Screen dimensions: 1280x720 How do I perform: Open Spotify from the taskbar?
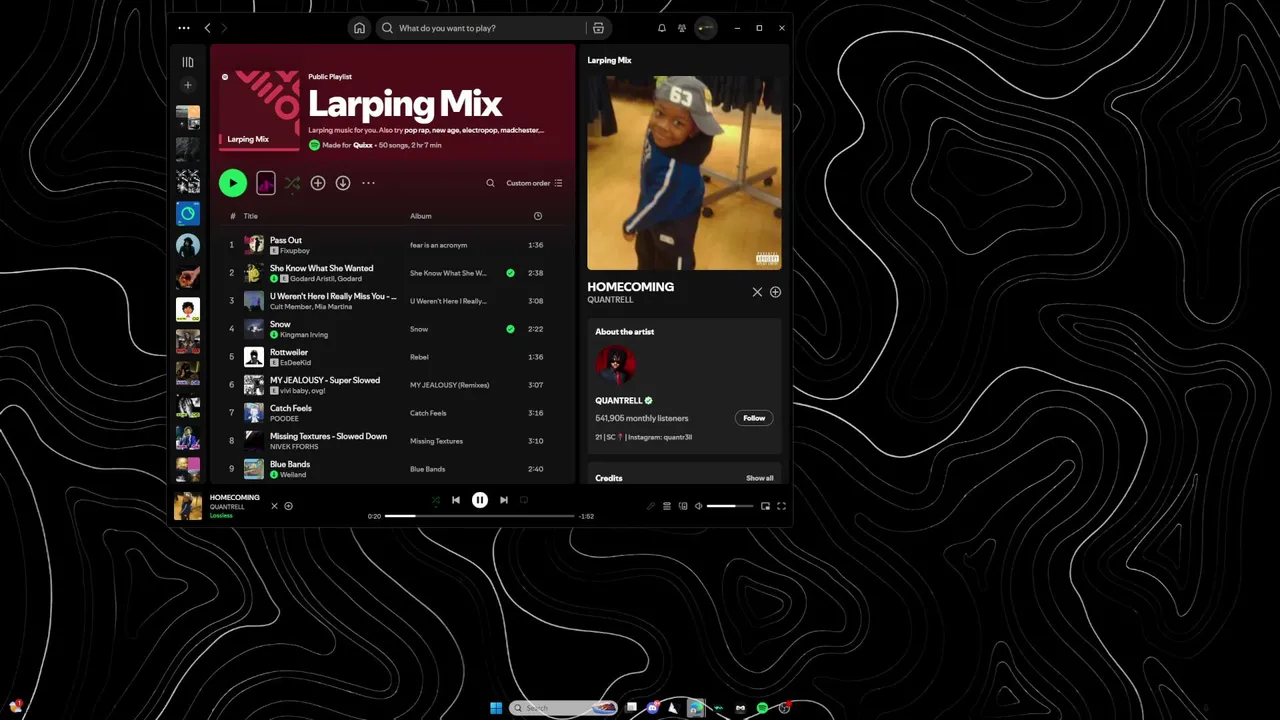click(762, 708)
